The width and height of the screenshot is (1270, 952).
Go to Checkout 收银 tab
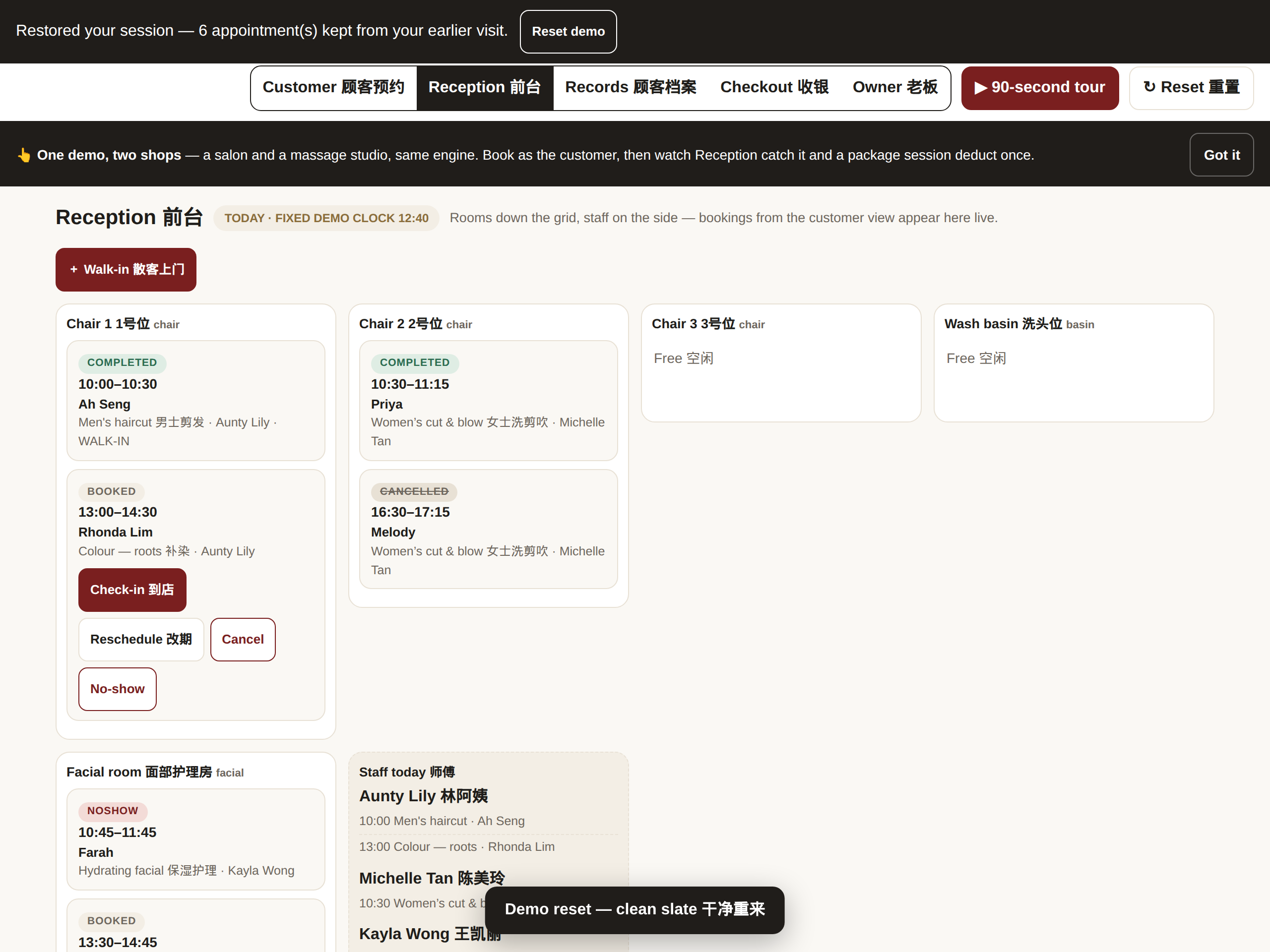pos(774,87)
